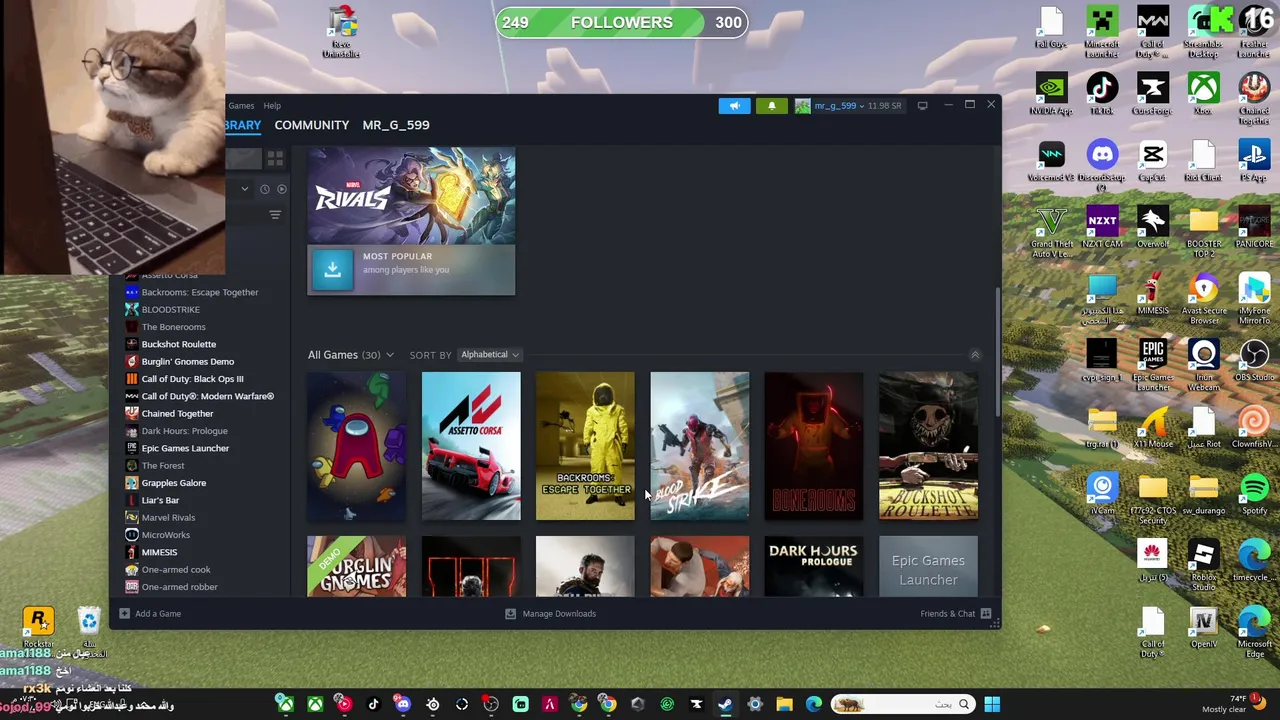Open the Games menu in Steam
Screen dimensions: 1280x720
click(241, 105)
